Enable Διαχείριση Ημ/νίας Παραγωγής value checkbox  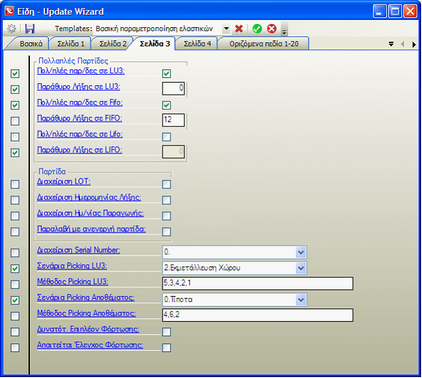[x=167, y=216]
